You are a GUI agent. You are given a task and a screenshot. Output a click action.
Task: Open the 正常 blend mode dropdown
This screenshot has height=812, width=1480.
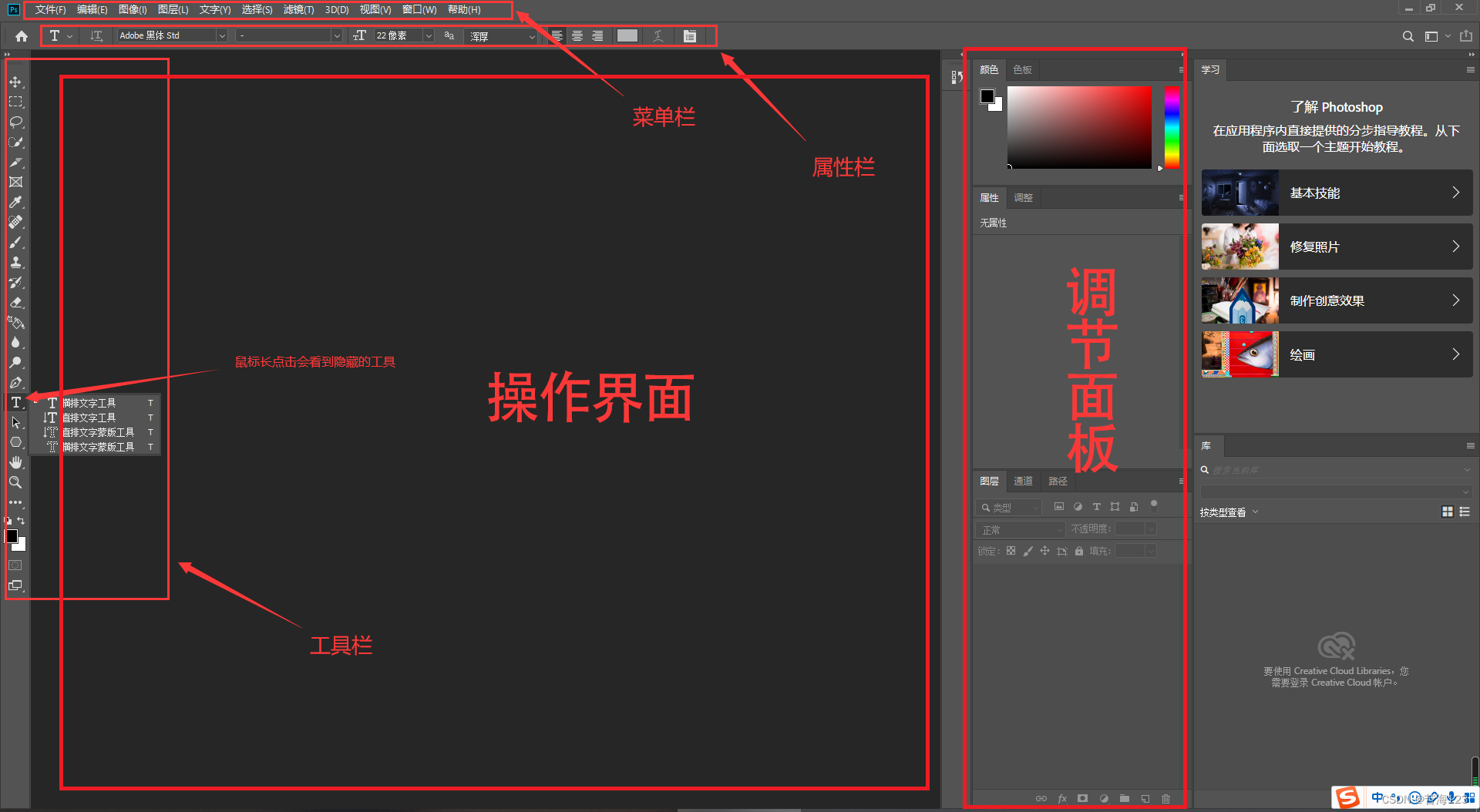pyautogui.click(x=1021, y=529)
